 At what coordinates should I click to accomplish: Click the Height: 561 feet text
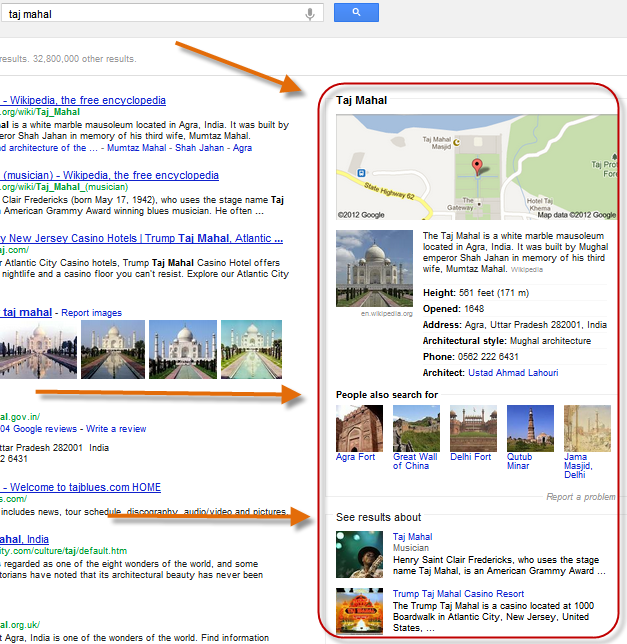click(476, 293)
